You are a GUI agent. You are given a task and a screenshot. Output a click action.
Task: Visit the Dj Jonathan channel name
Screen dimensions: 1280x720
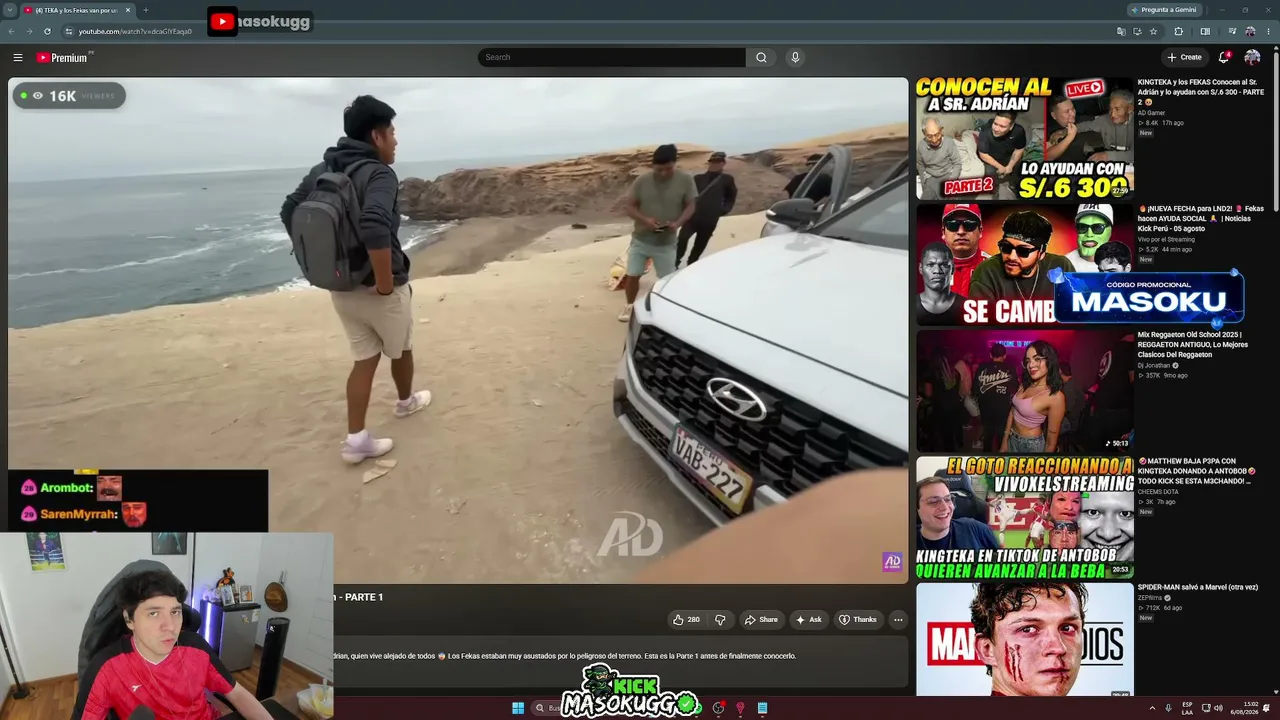pos(1156,366)
